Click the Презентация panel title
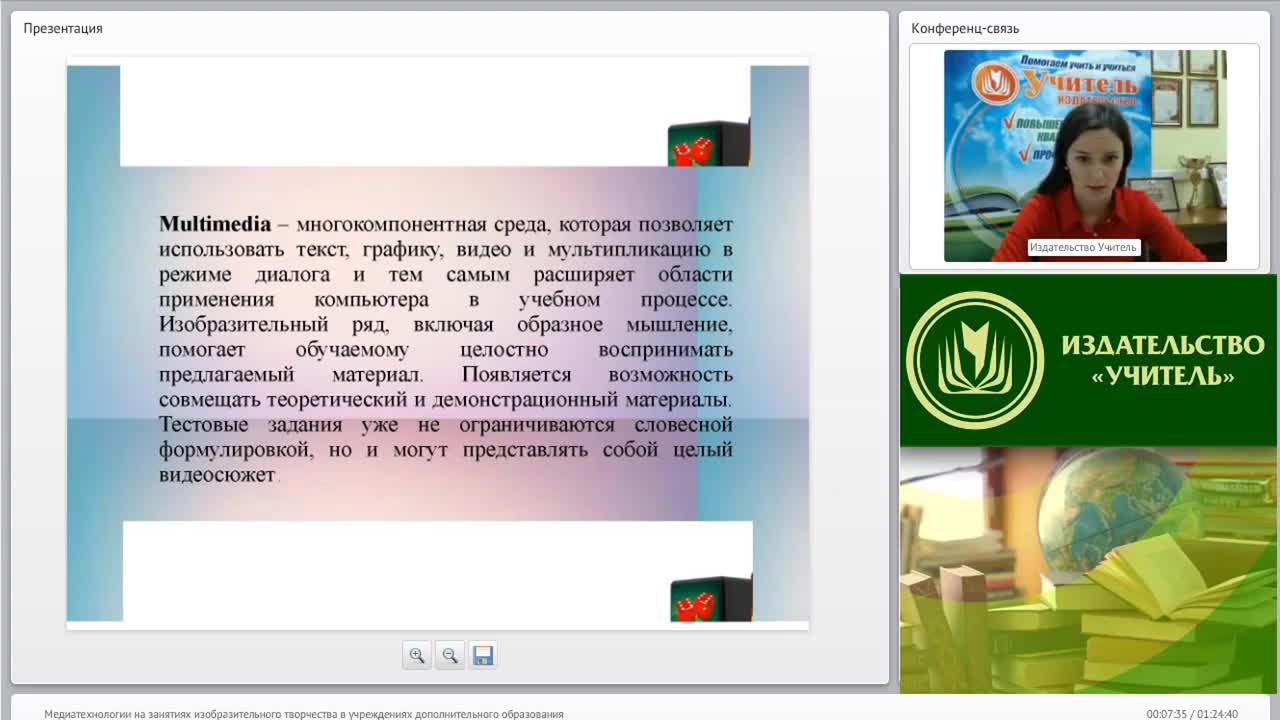The height and width of the screenshot is (720, 1280). [x=63, y=28]
